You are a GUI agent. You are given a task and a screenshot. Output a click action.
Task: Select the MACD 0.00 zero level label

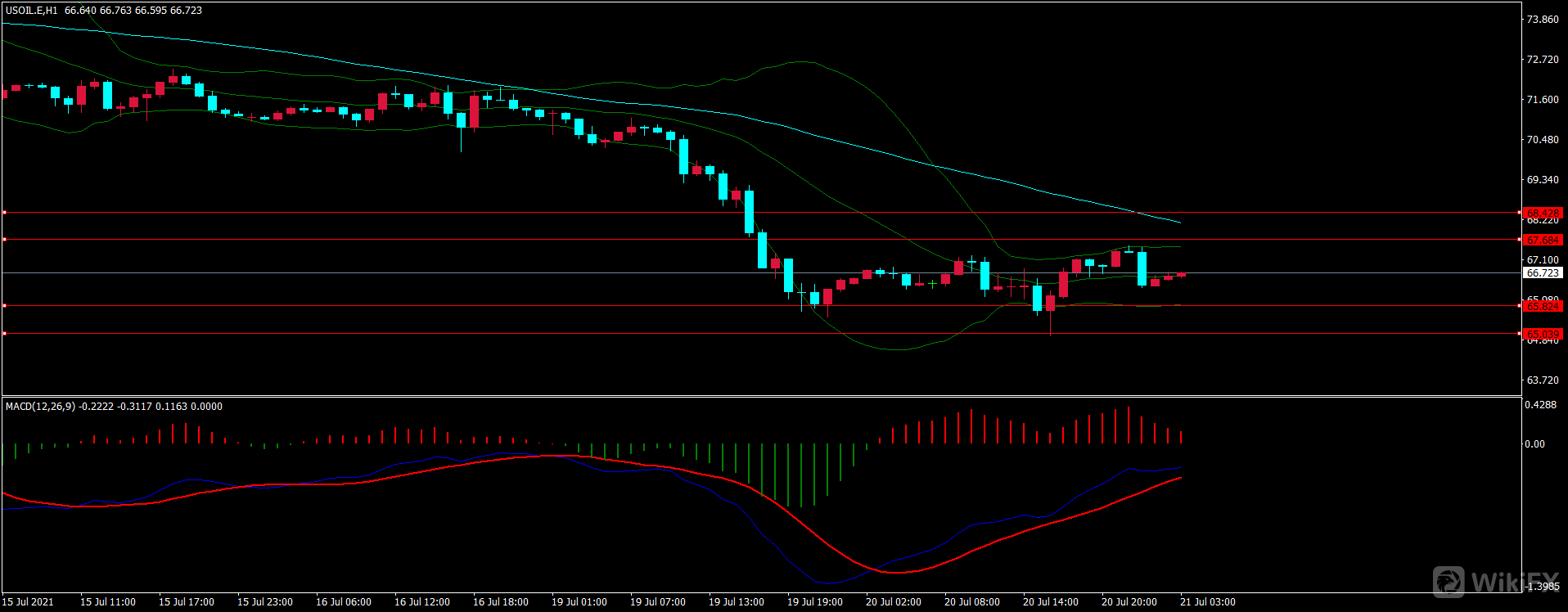pyautogui.click(x=1534, y=444)
